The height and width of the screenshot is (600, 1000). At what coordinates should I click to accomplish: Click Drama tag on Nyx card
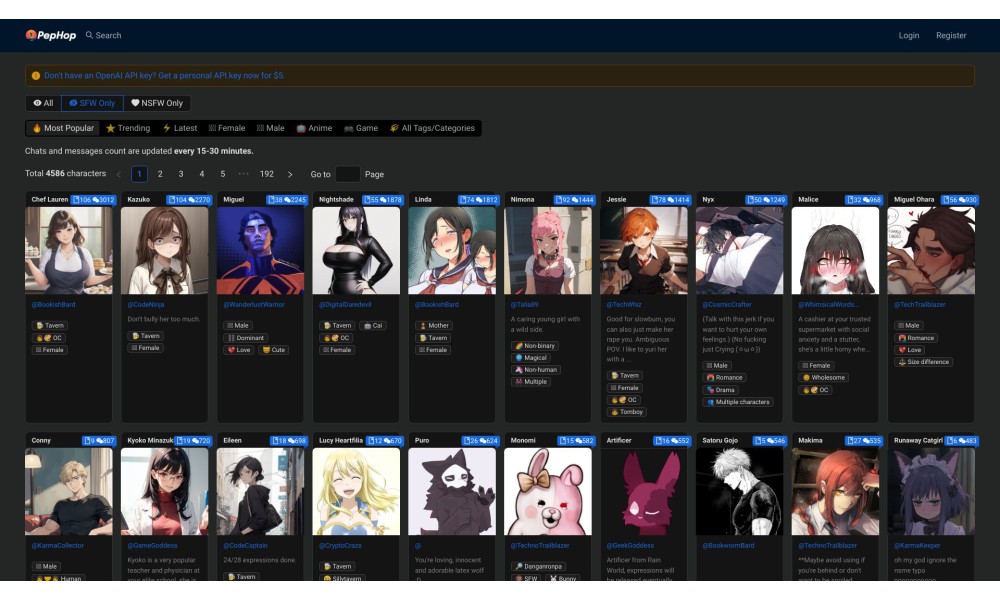pyautogui.click(x=721, y=390)
